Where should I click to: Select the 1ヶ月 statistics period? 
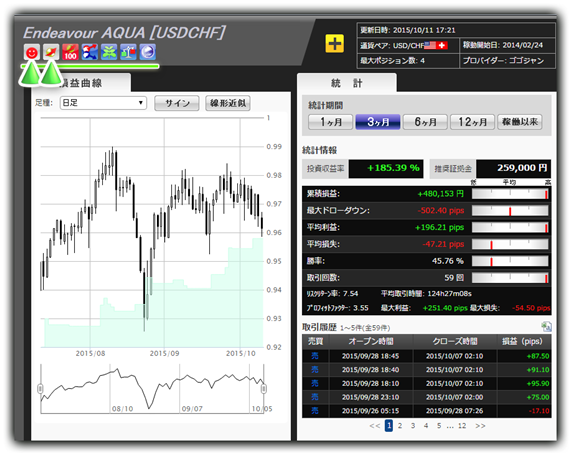click(x=331, y=122)
